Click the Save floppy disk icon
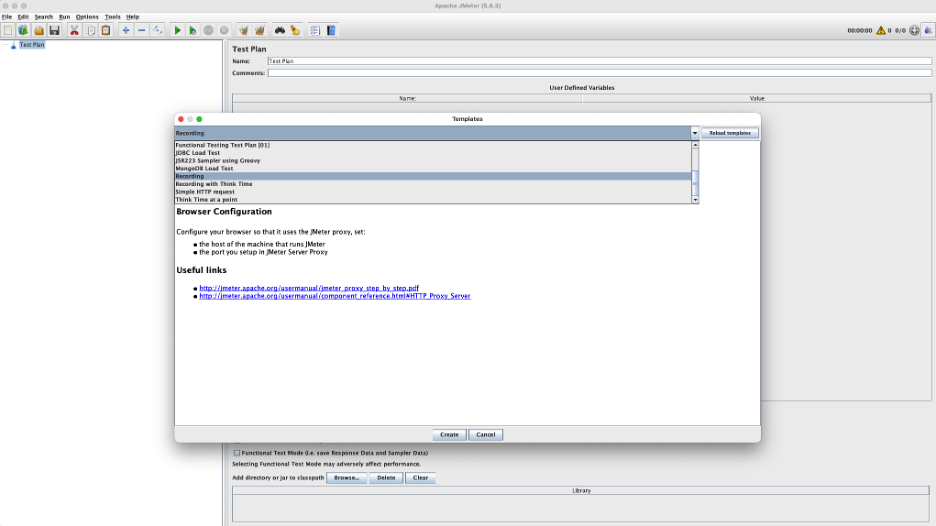 click(x=54, y=30)
